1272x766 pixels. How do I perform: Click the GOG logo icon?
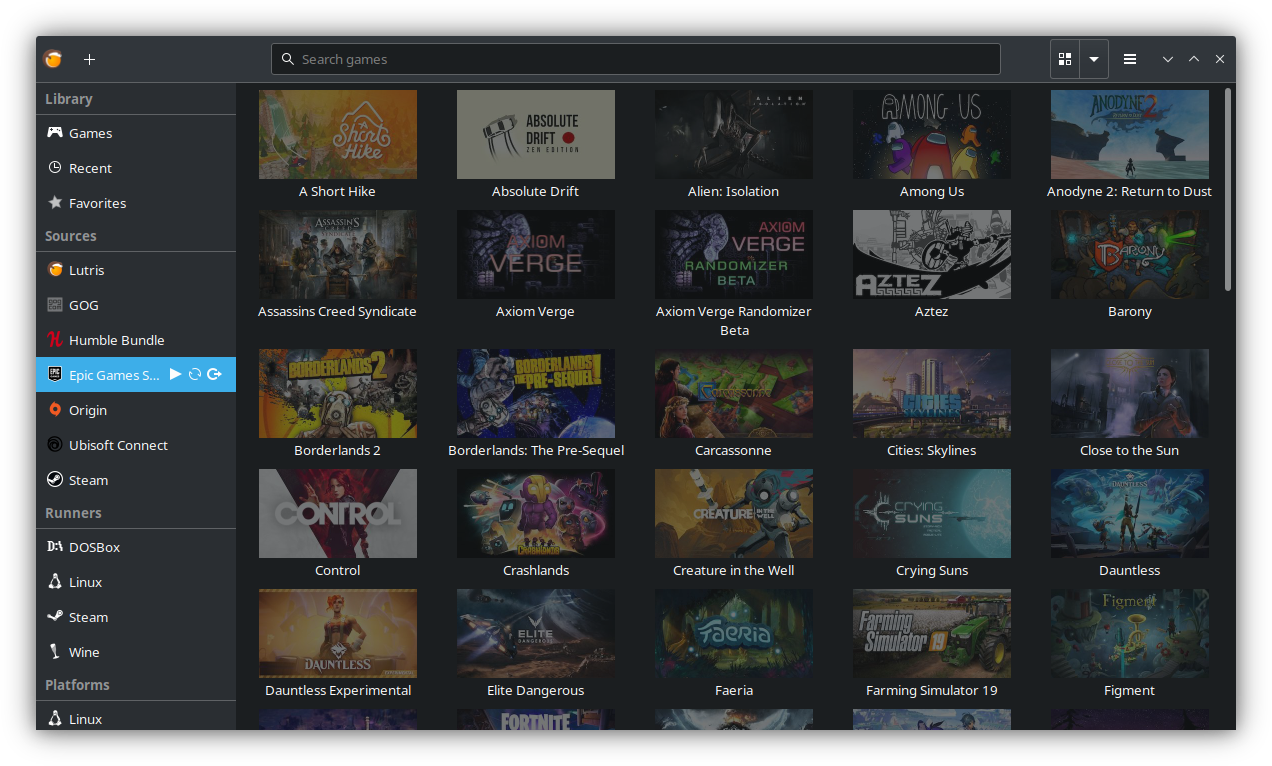[x=55, y=305]
